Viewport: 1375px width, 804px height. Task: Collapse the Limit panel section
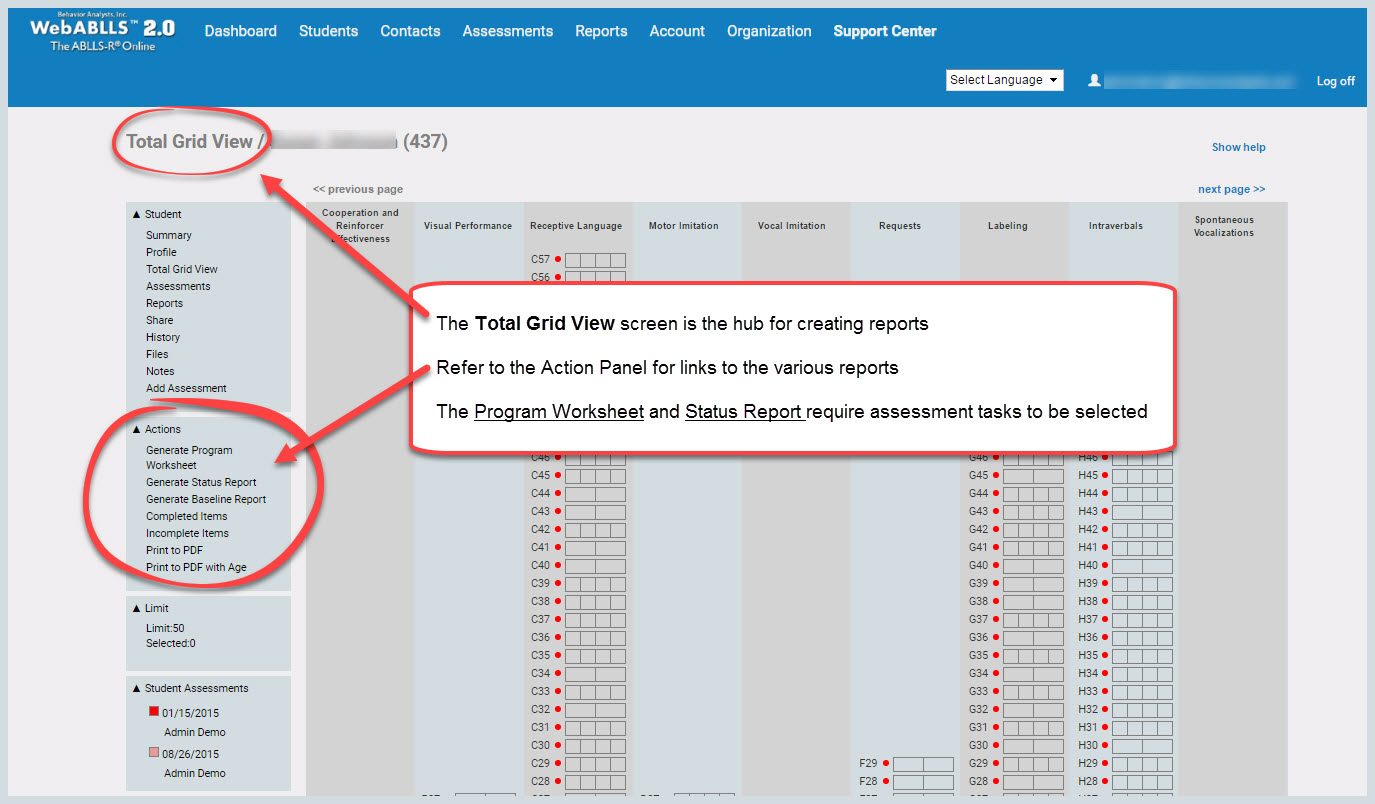coord(137,608)
